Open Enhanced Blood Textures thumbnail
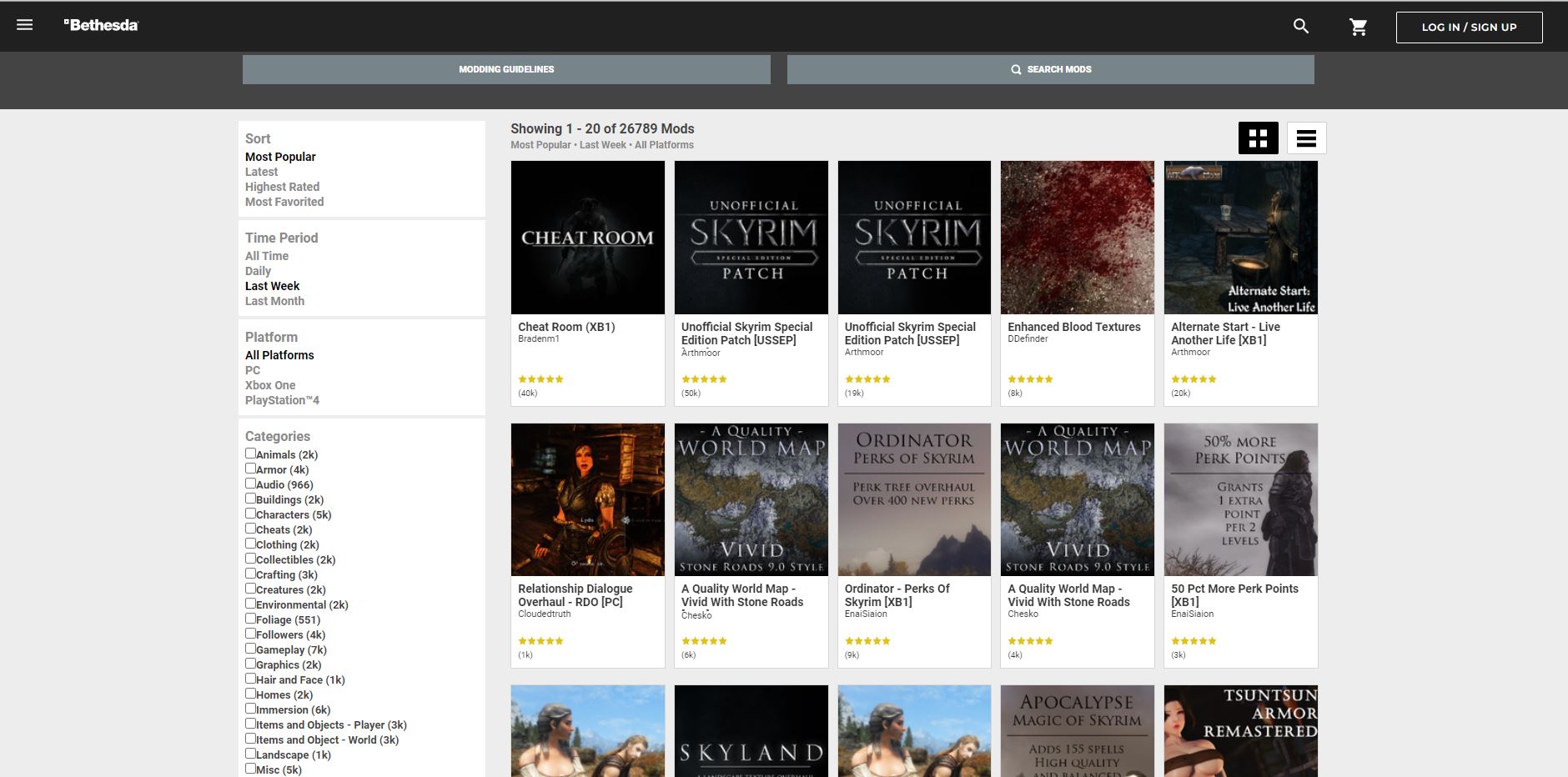This screenshot has height=777, width=1568. coord(1078,238)
